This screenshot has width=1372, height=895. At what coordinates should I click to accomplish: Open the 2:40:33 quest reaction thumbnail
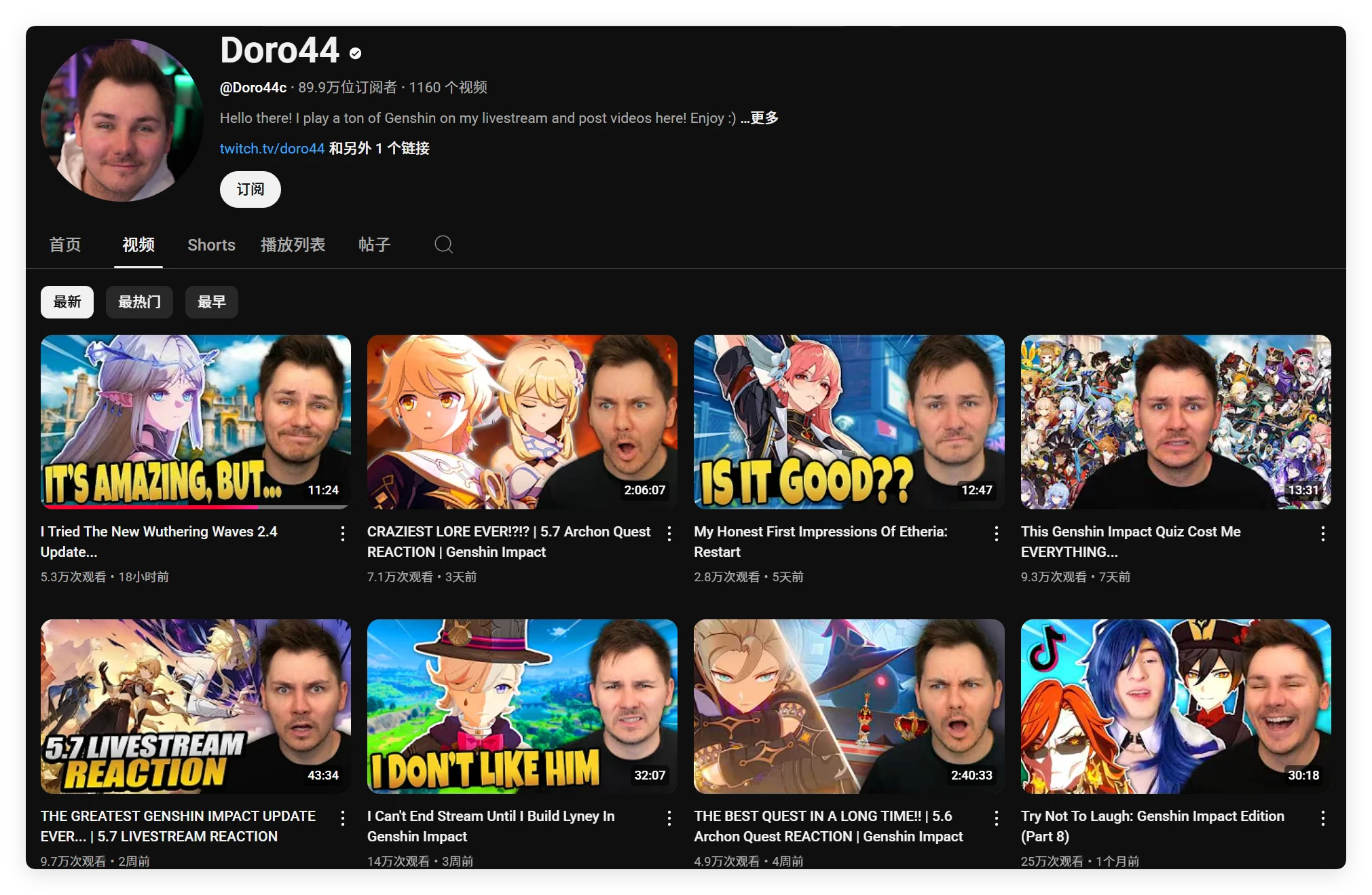tap(849, 706)
